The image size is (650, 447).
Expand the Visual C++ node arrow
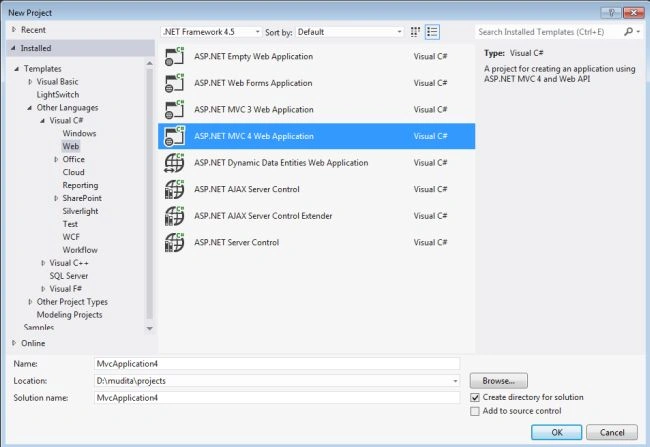click(43, 263)
